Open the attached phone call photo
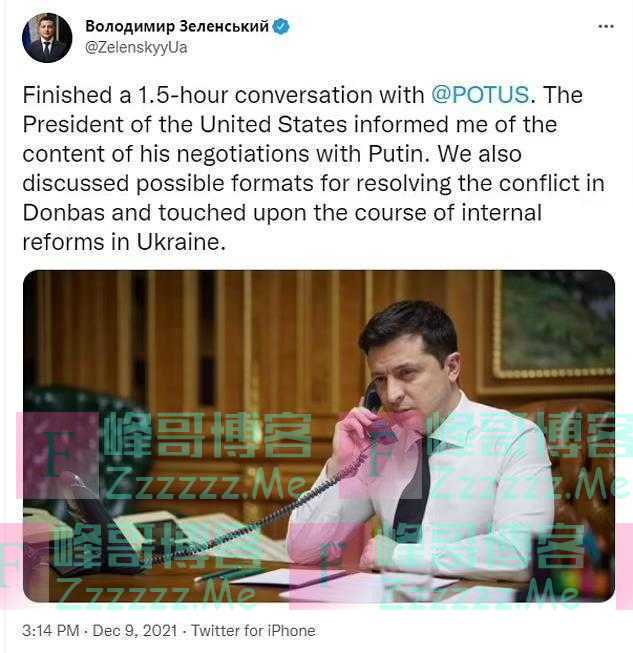The width and height of the screenshot is (633, 653). [318, 436]
